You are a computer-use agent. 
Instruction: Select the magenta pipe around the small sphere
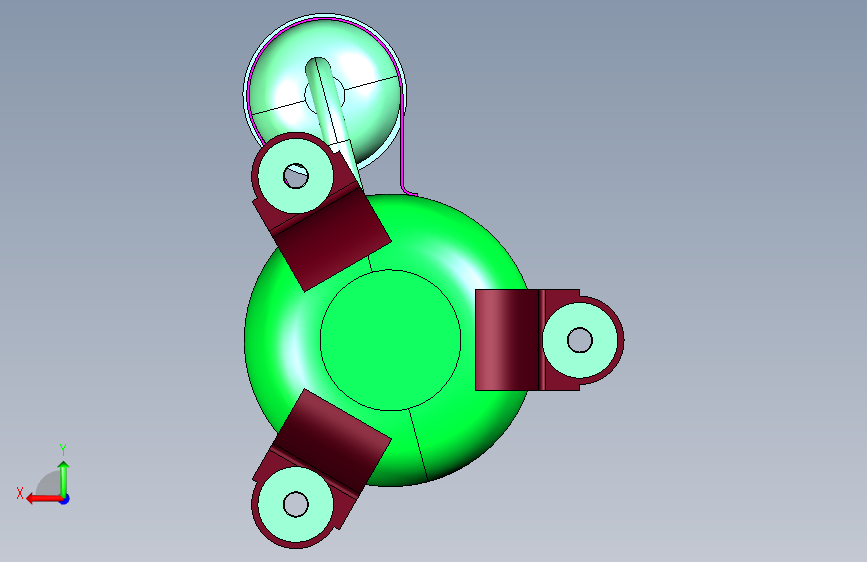403,144
